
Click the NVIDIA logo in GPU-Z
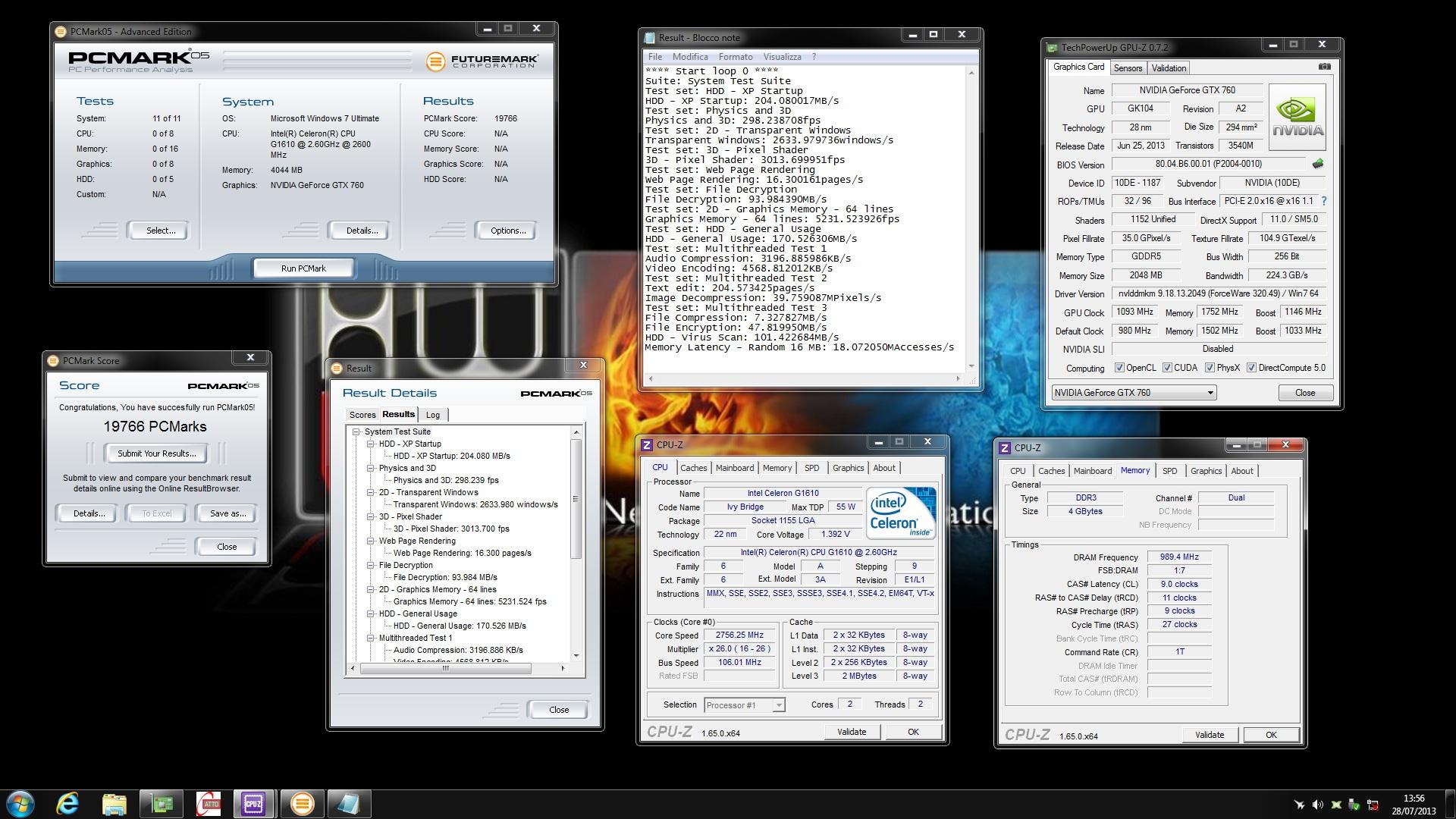coord(1298,117)
